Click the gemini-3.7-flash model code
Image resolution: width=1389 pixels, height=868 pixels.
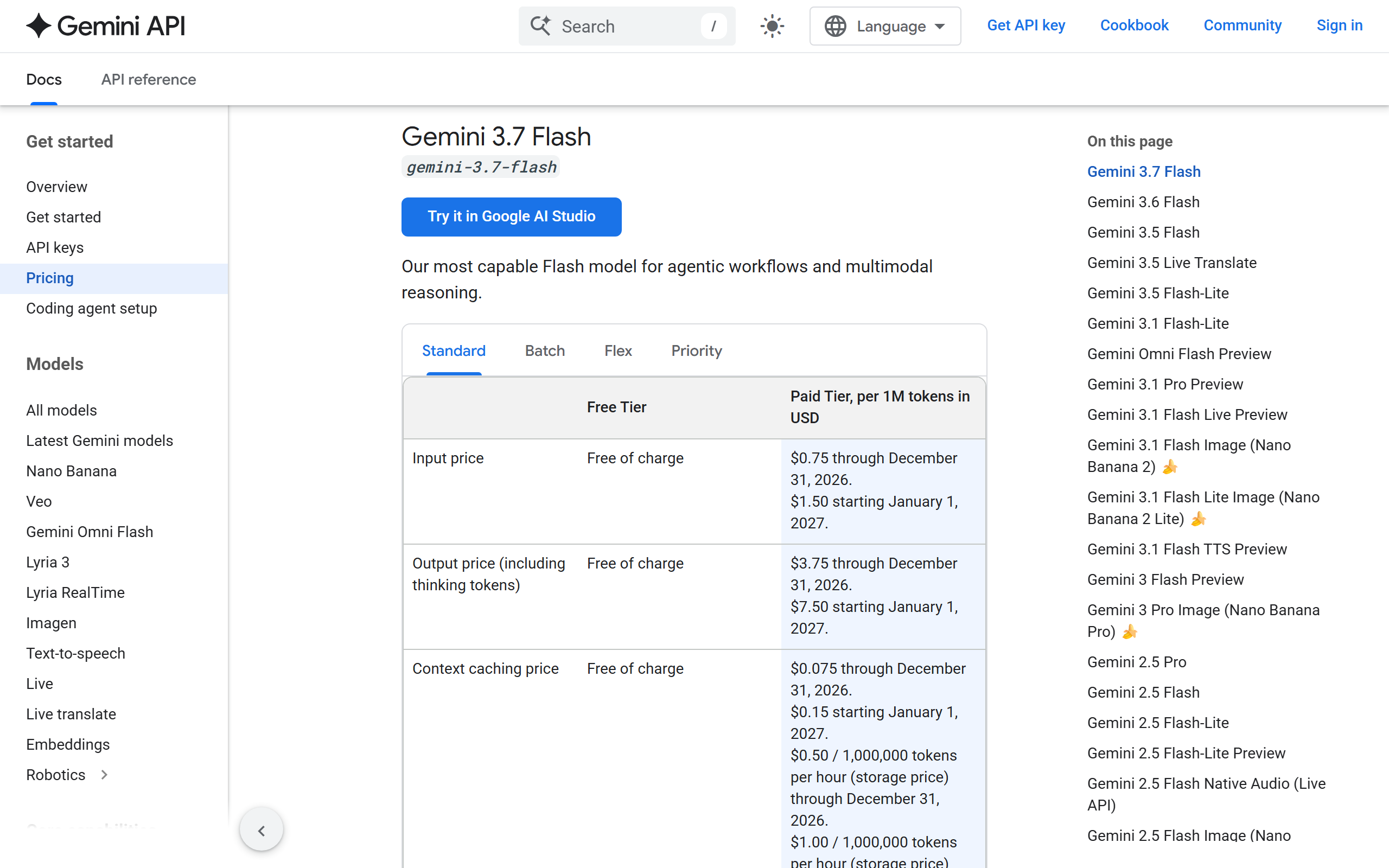coord(481,167)
